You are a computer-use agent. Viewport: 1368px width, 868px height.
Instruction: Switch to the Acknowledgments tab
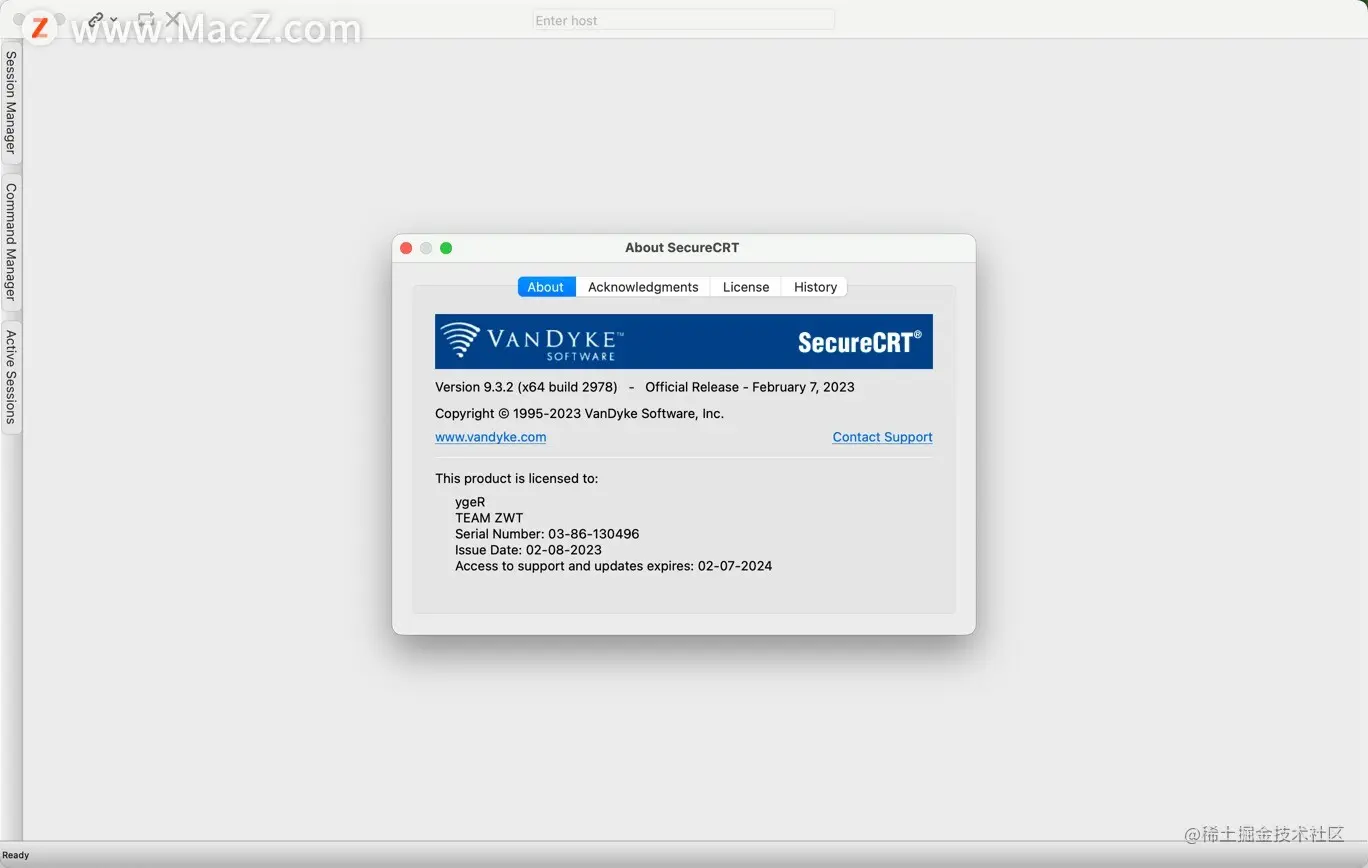coord(643,287)
